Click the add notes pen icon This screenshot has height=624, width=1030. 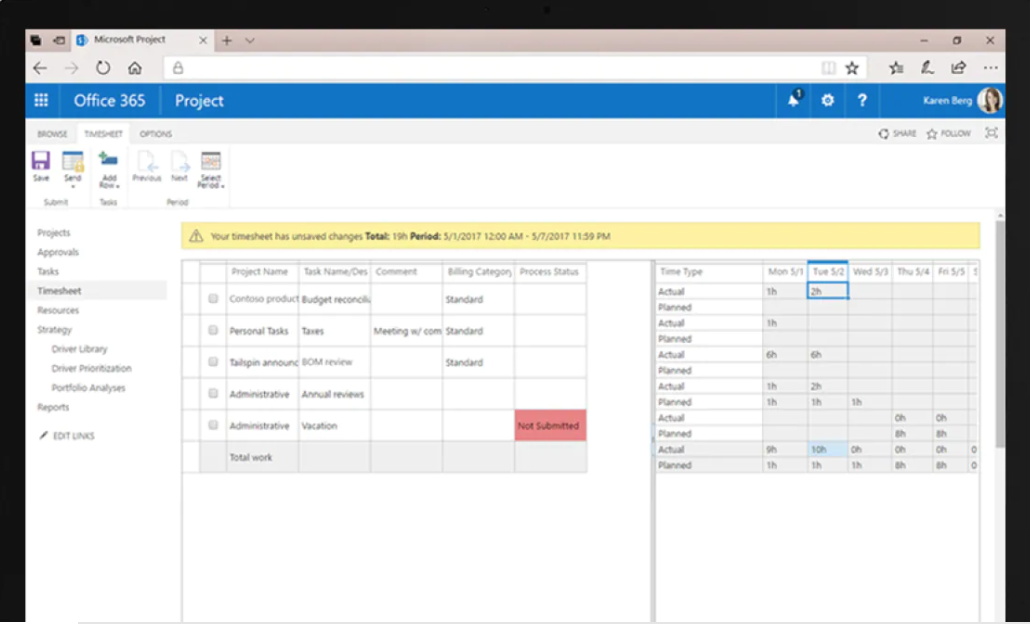[x=928, y=68]
